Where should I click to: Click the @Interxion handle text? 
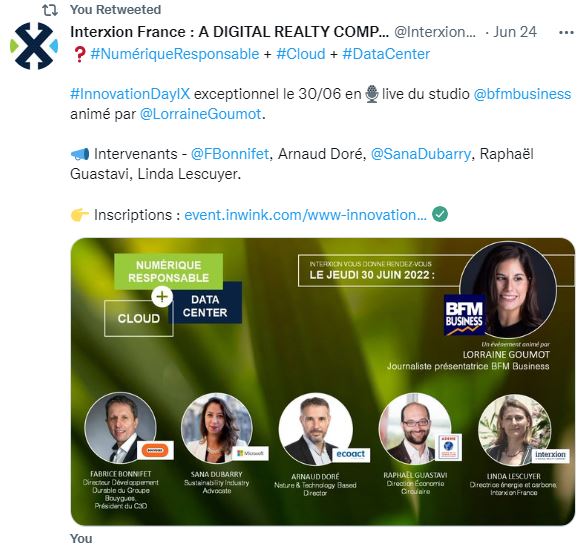pos(435,32)
